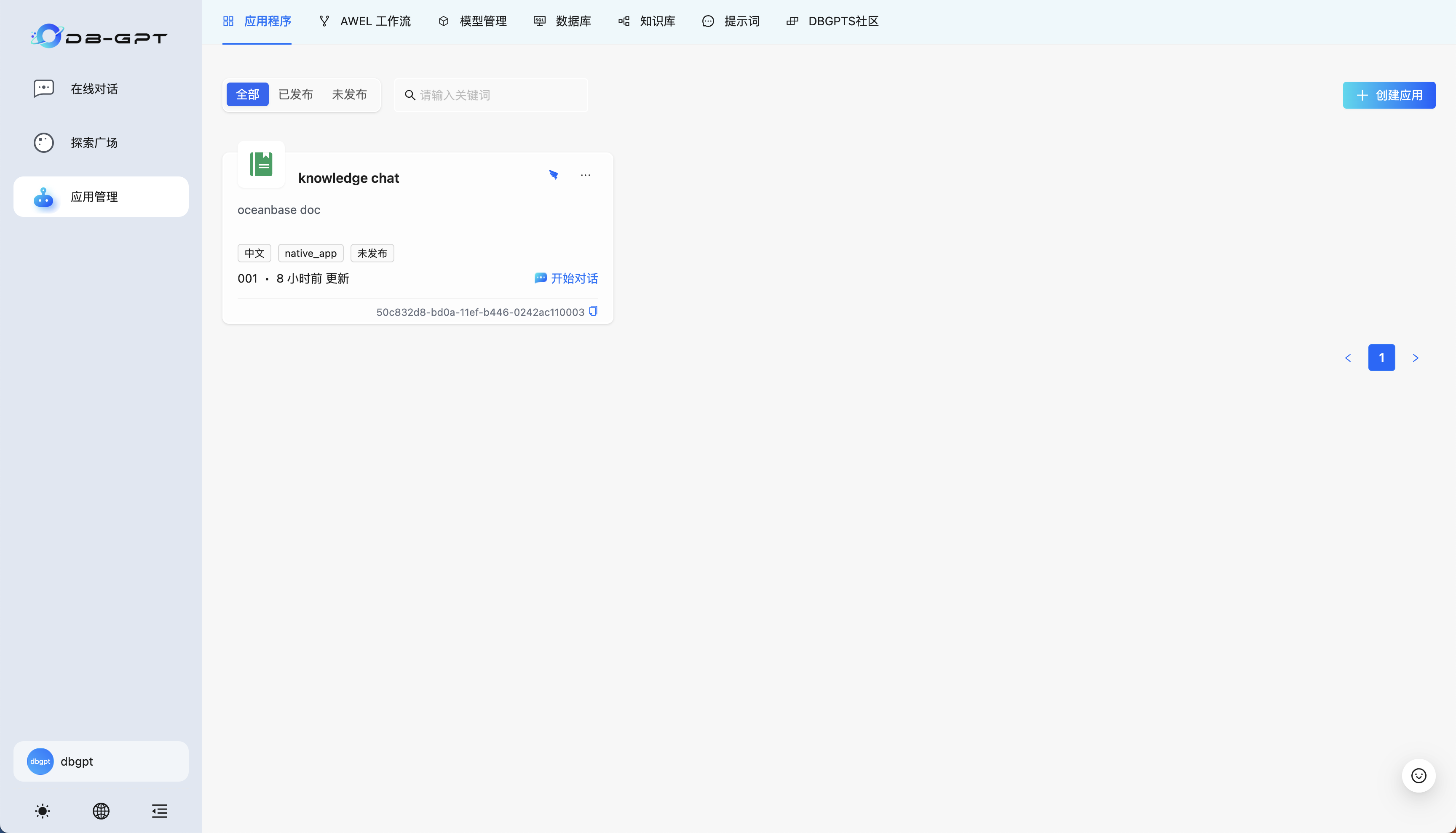
Task: Toggle light/dark theme with the sun icon
Action: (x=43, y=811)
